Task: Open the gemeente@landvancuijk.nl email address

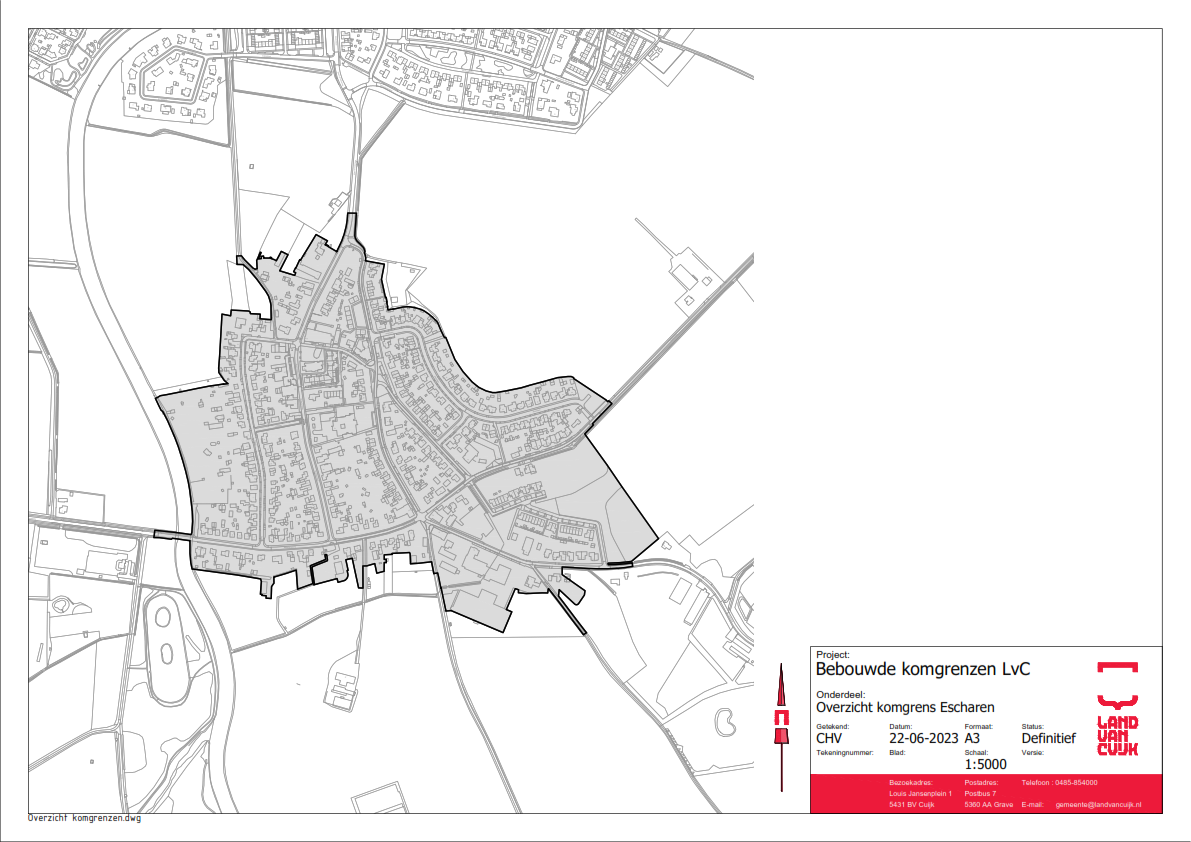Action: [x=1098, y=805]
